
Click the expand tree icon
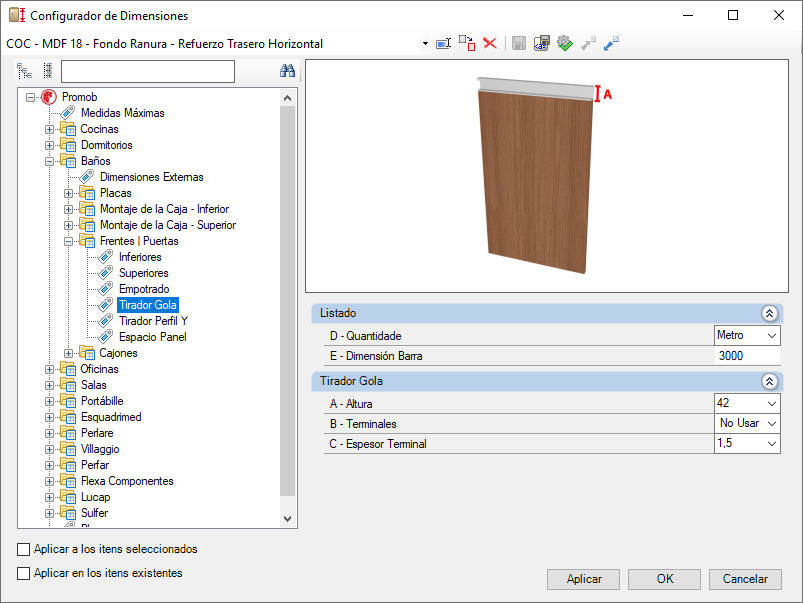click(24, 71)
